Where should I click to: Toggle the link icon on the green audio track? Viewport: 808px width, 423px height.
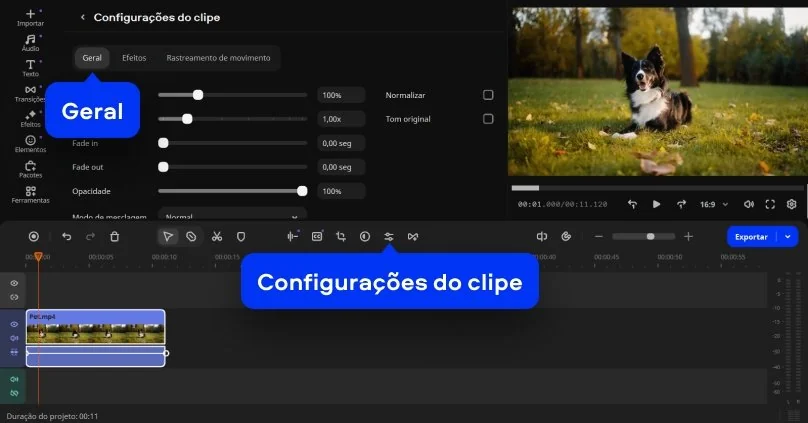(14, 393)
